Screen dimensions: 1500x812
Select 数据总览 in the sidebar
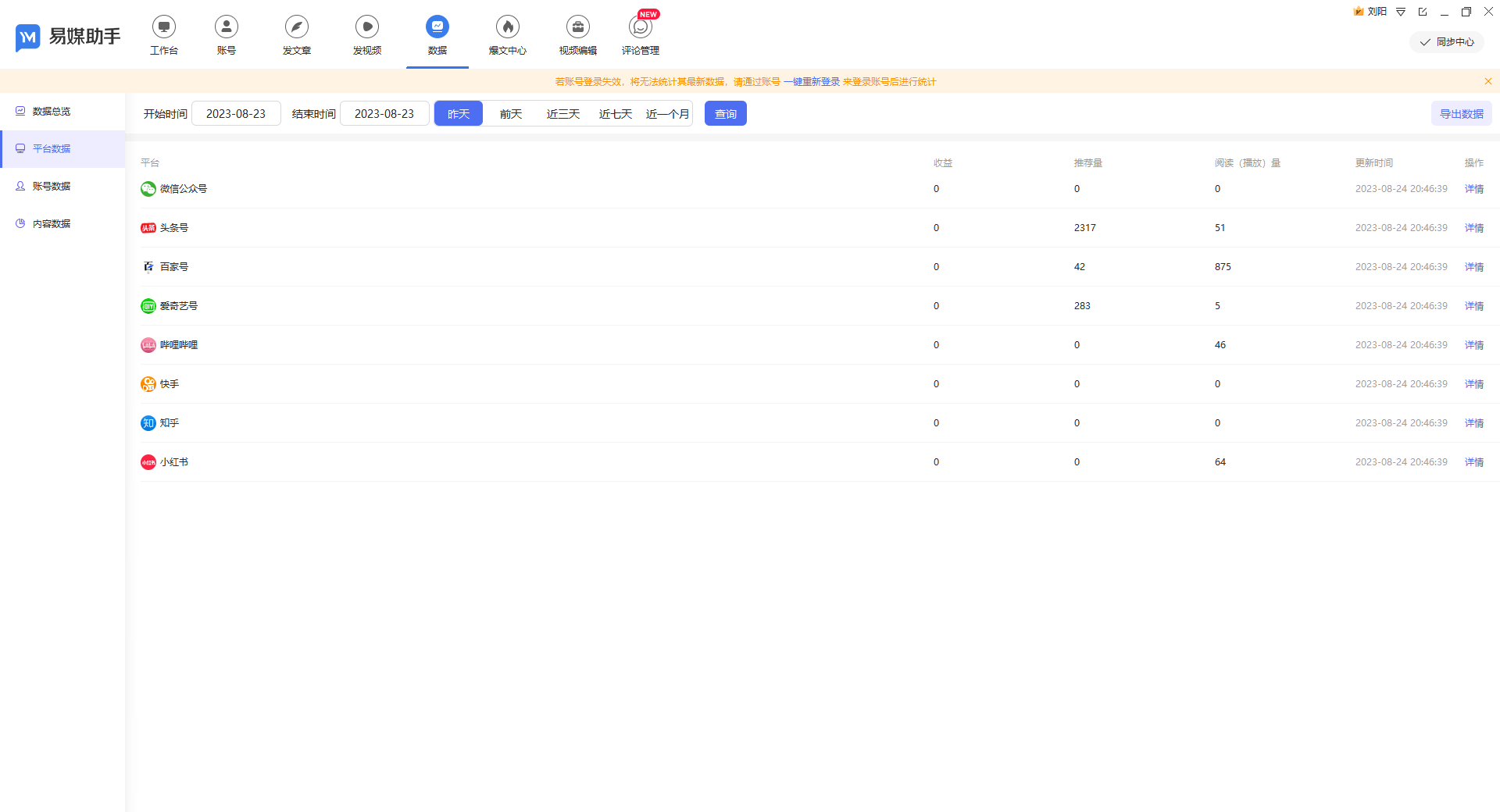click(51, 111)
